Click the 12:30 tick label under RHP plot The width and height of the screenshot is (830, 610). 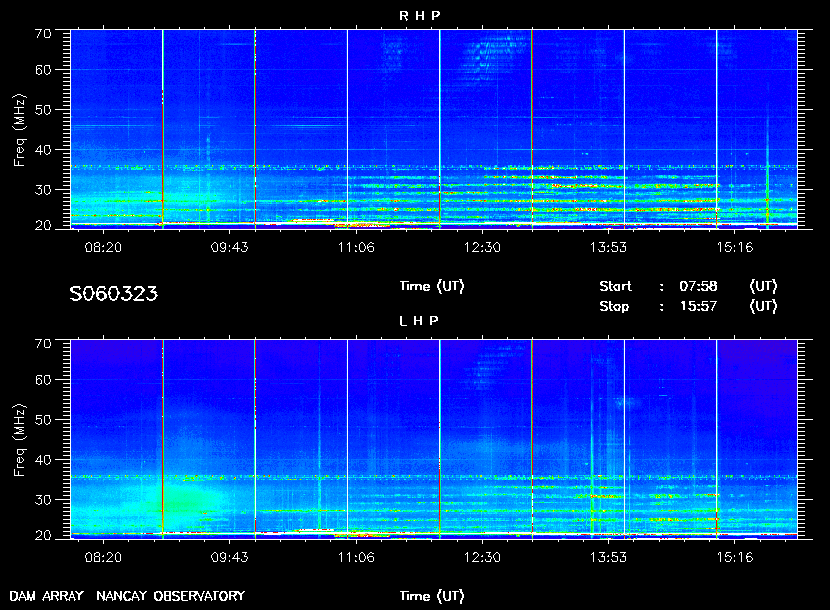(482, 247)
